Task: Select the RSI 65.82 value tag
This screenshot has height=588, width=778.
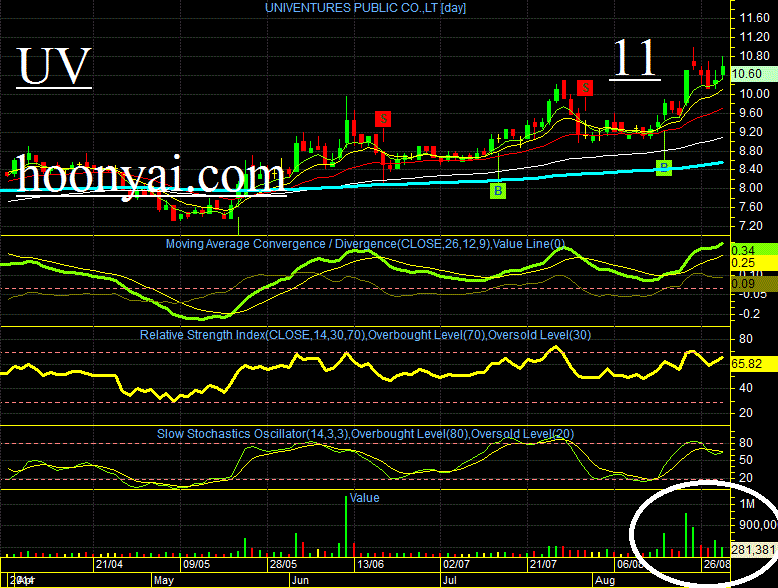Action: point(754,364)
